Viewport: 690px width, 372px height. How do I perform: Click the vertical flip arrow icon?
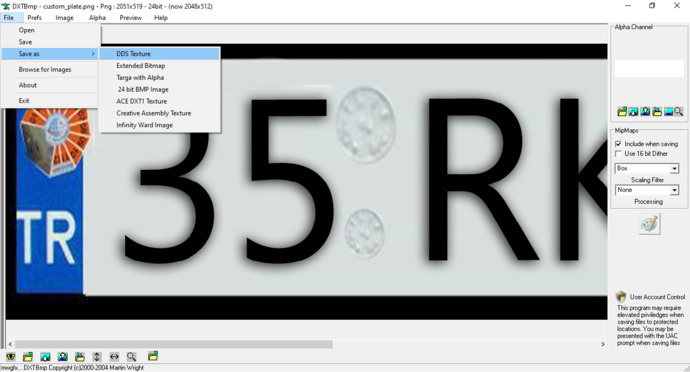pos(97,357)
